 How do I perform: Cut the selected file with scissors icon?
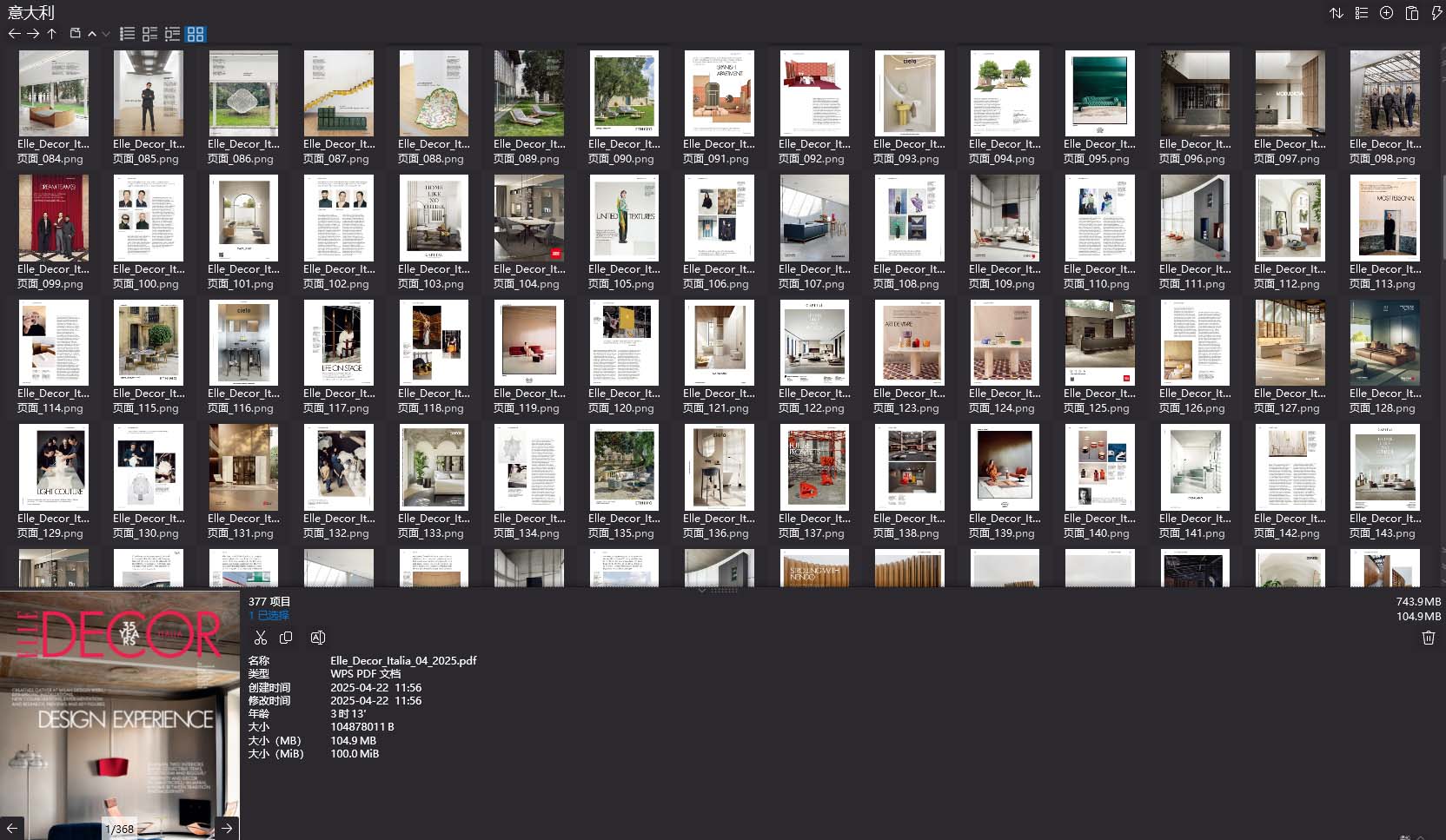260,638
